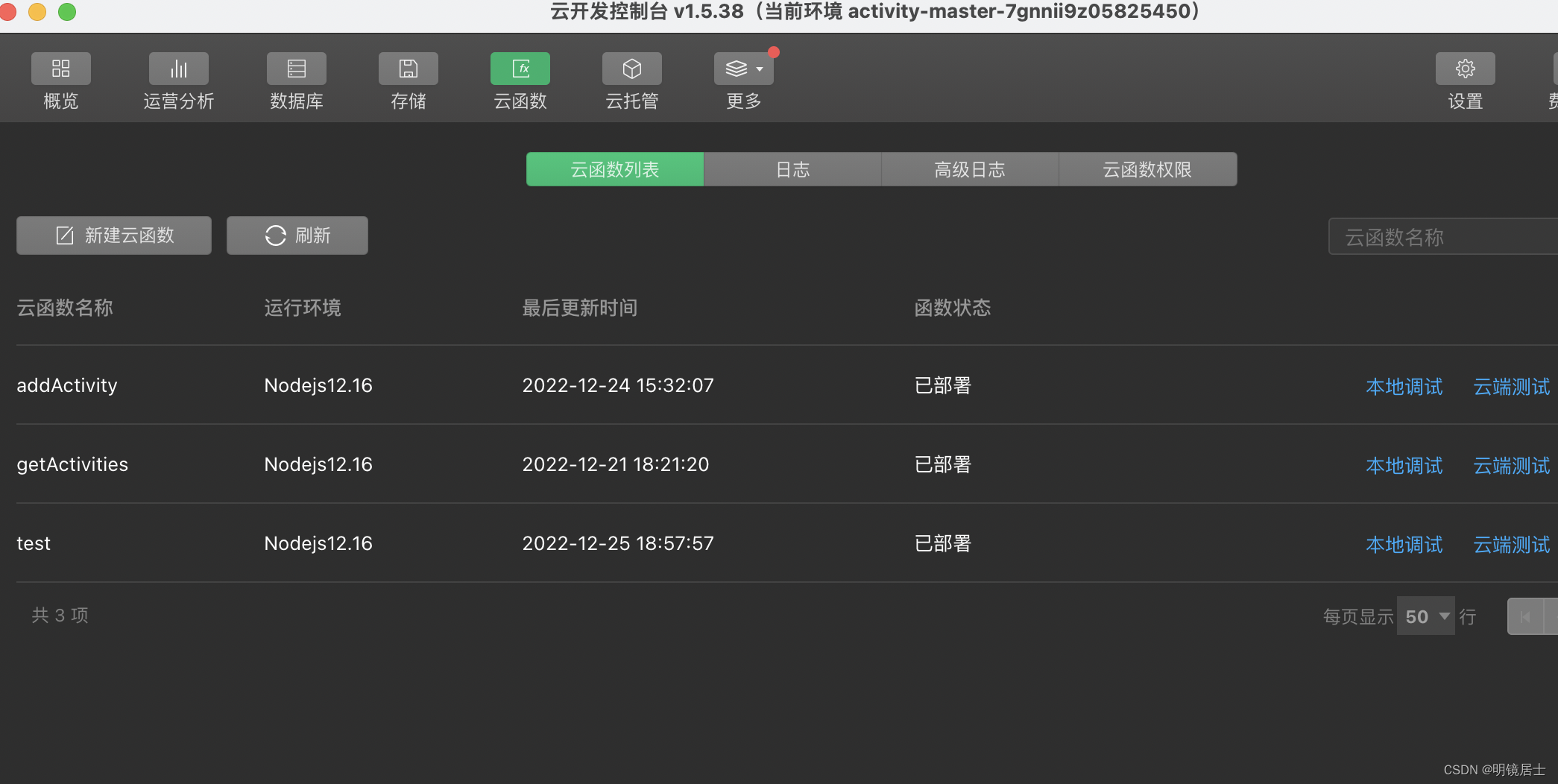Click Nodejs12.16 in addActivity row
Viewport: 1558px width, 784px height.
(x=318, y=385)
